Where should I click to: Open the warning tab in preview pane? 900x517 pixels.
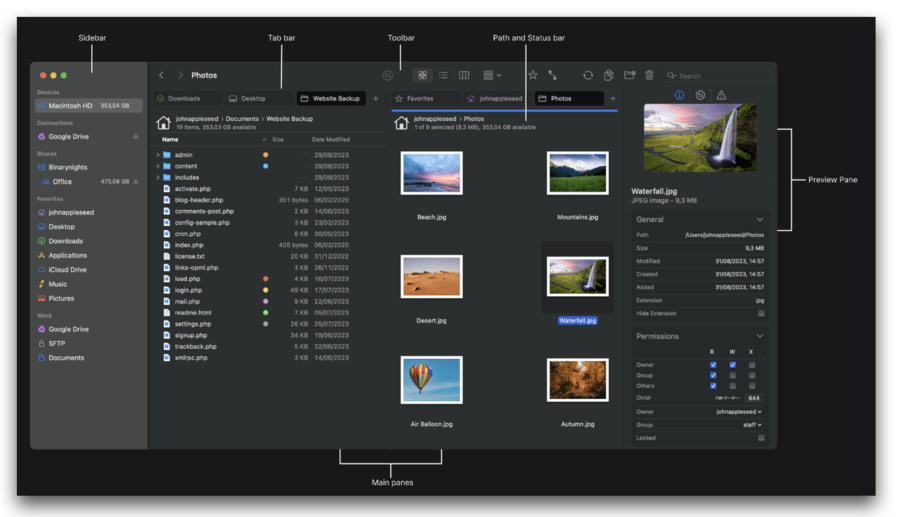(x=721, y=96)
